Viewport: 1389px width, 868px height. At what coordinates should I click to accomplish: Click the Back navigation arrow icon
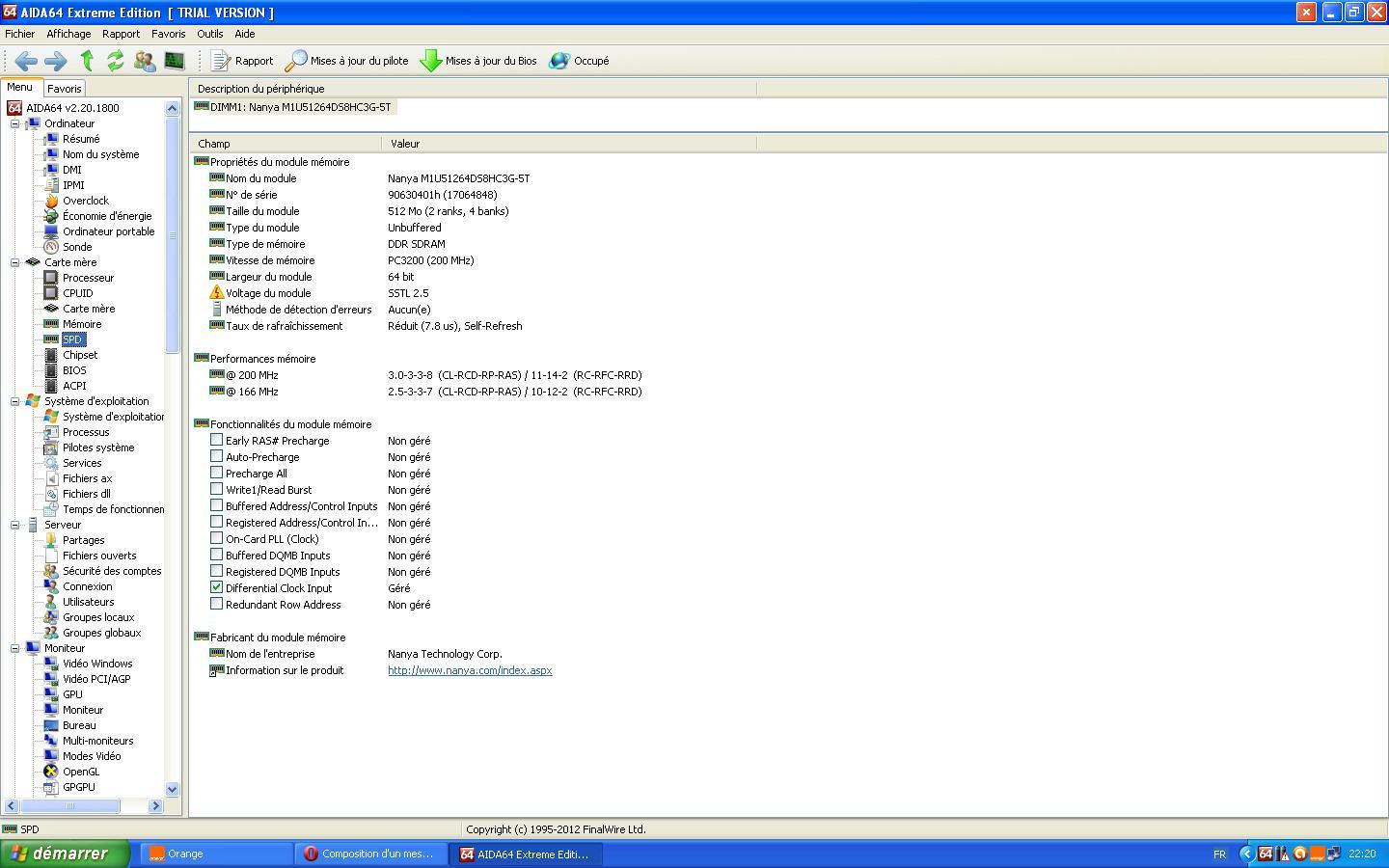[26, 61]
